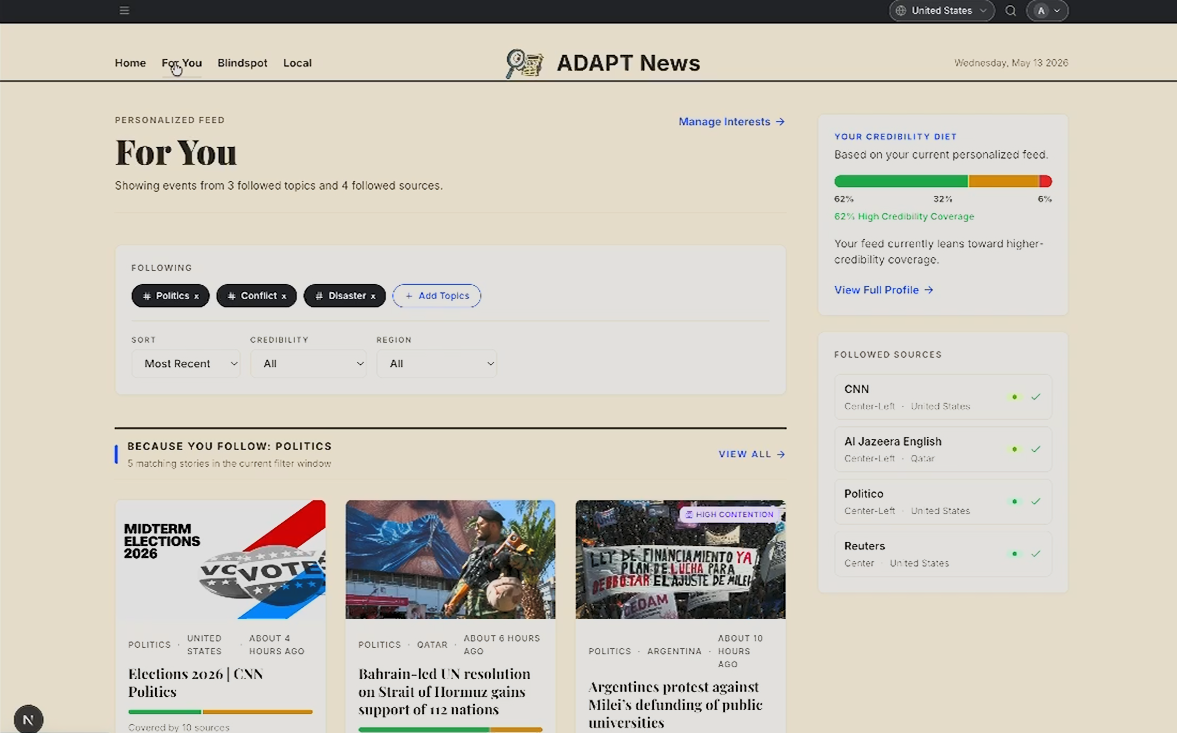The height and width of the screenshot is (733, 1177).
Task: Click the green status dot for CNN
Action: tap(1015, 397)
